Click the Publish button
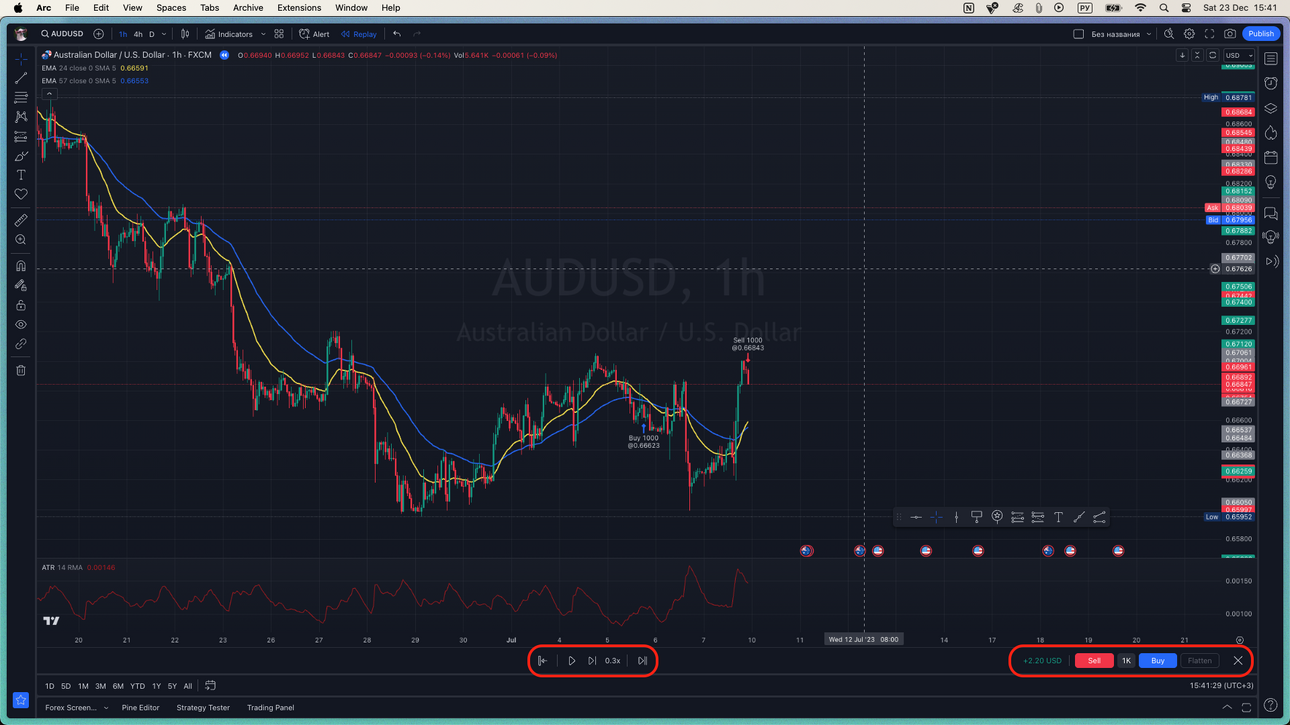 (x=1261, y=34)
